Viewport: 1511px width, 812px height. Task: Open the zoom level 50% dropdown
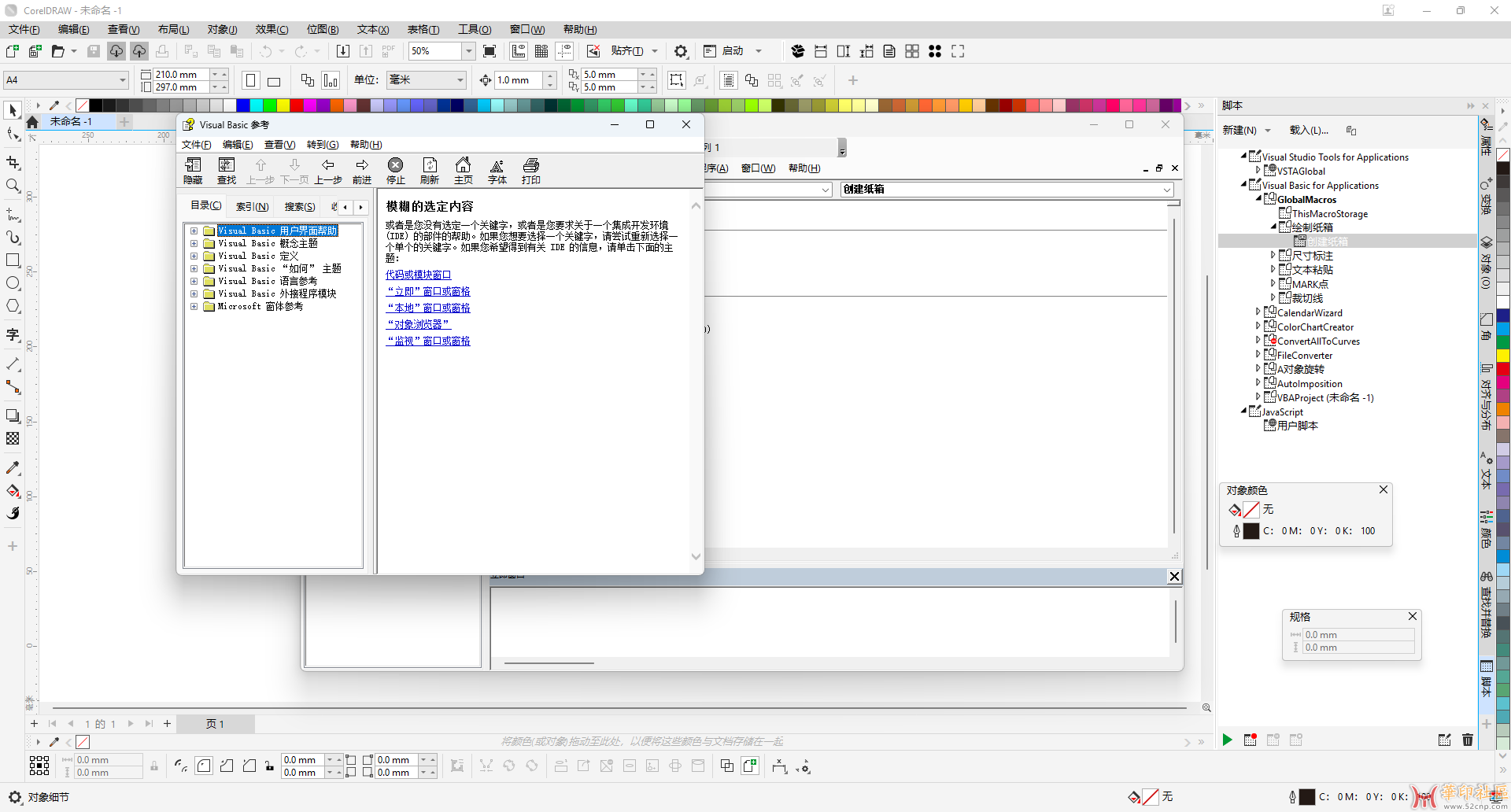[469, 51]
